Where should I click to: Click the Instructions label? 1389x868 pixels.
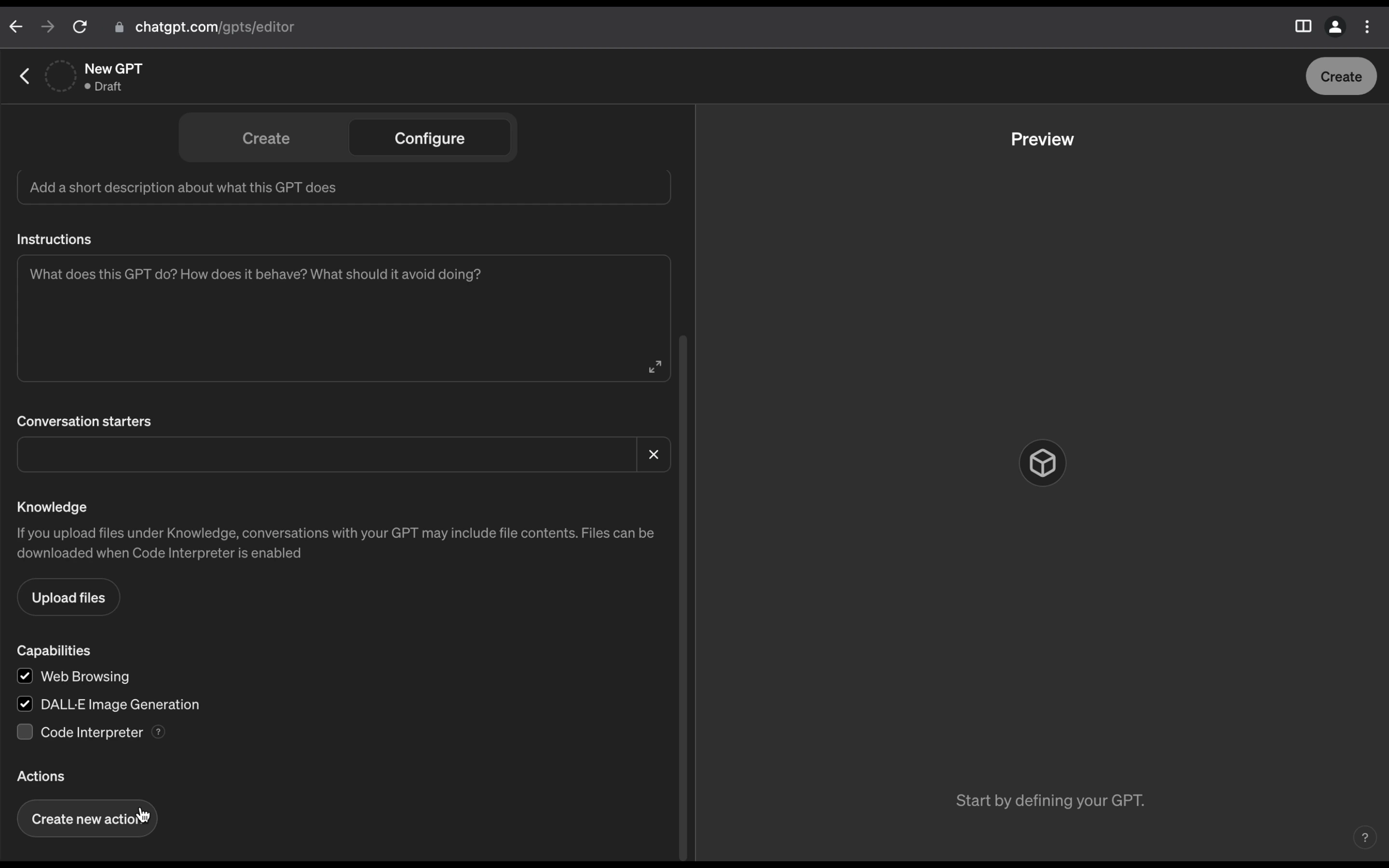coord(54,239)
